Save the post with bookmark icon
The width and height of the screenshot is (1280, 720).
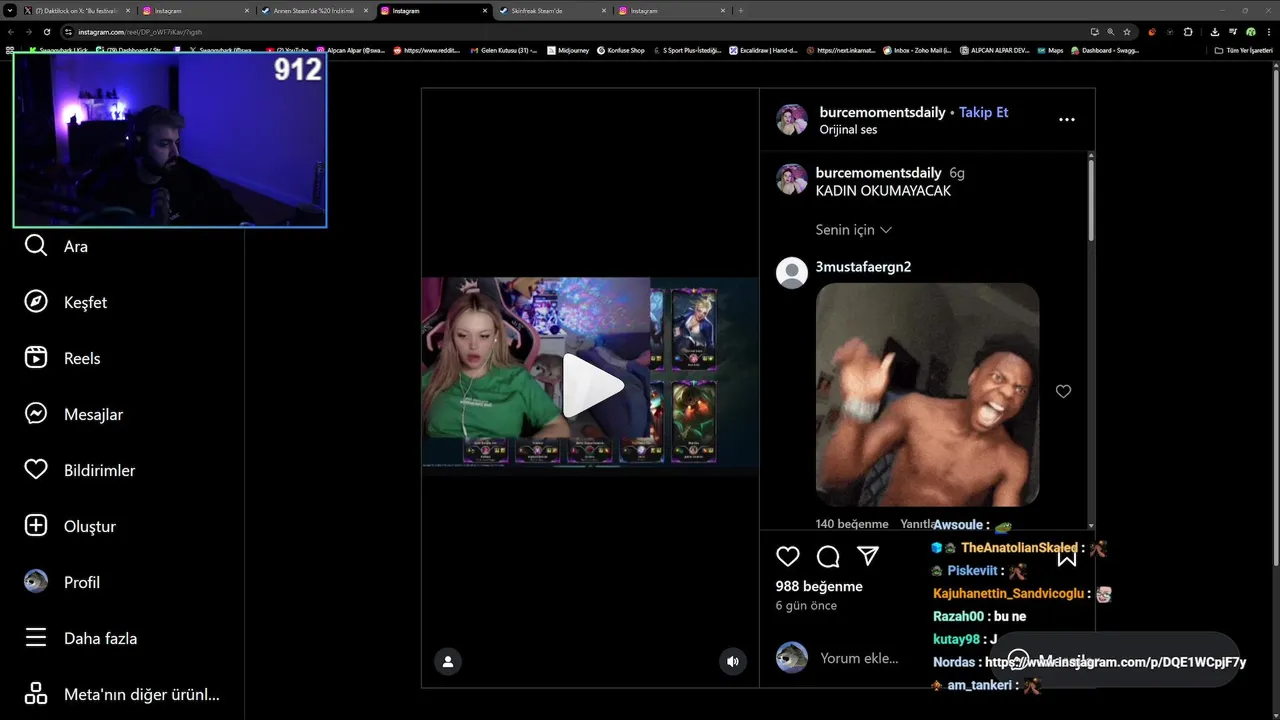(1067, 557)
